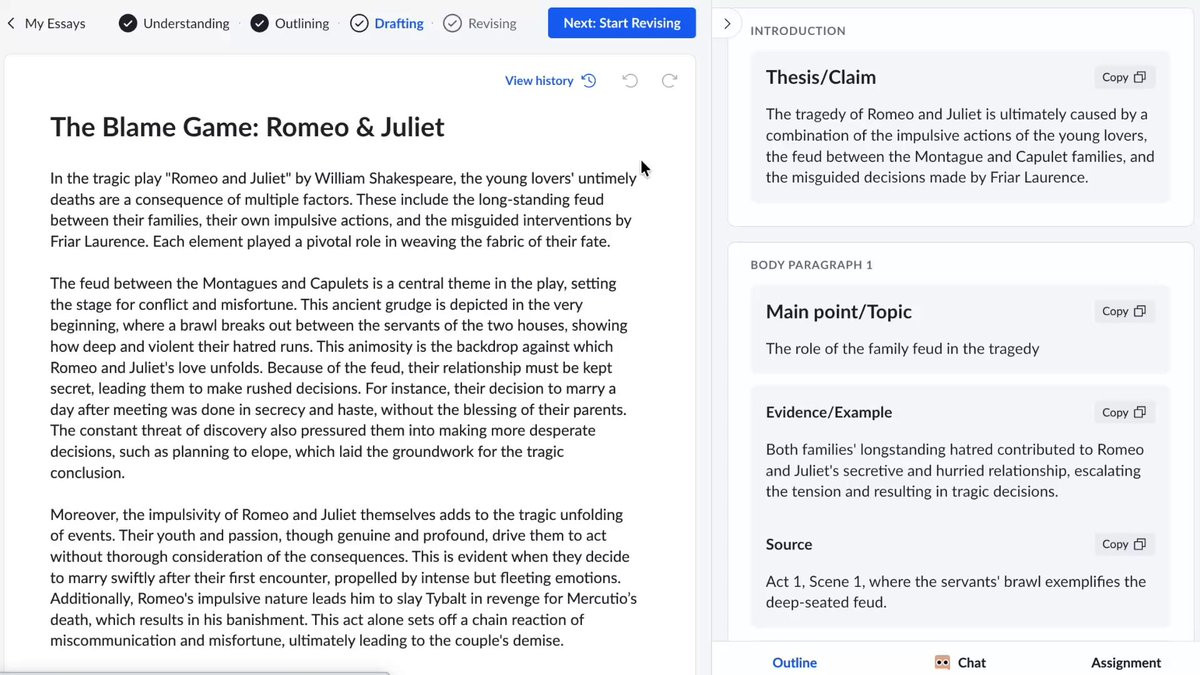
Task: Copy the Evidence/Example text
Action: coord(1124,412)
